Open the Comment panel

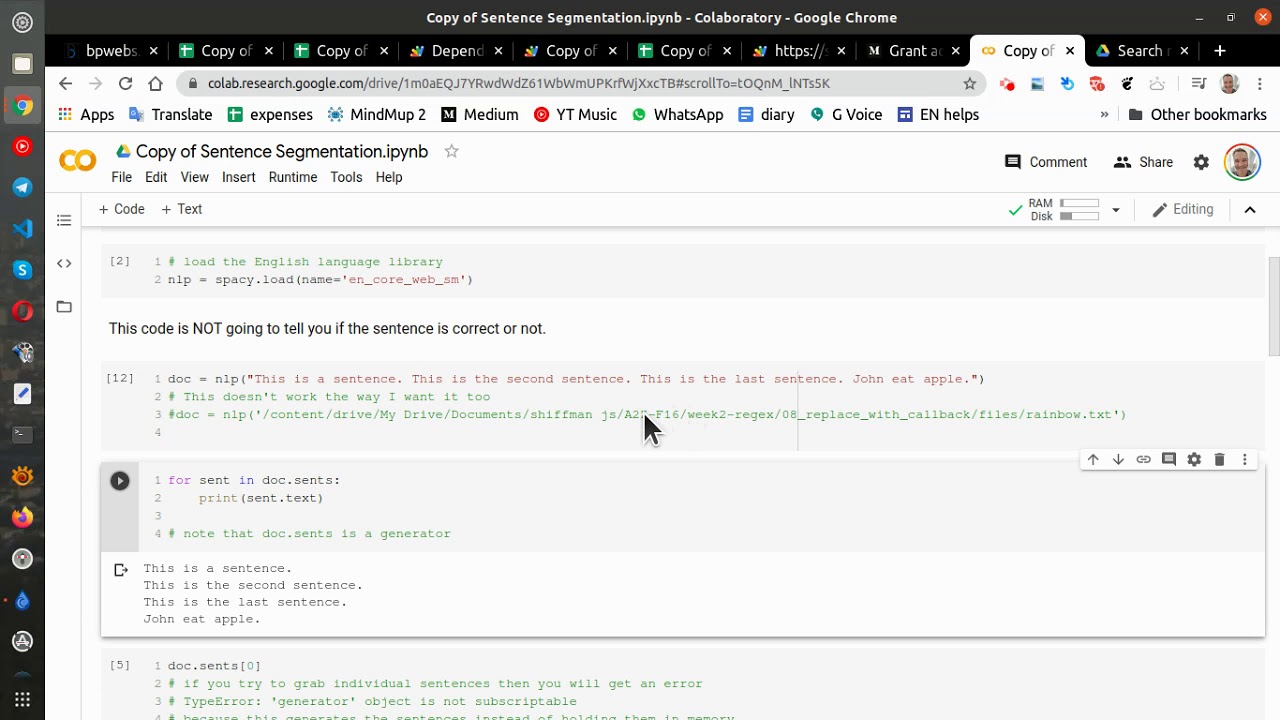(1045, 162)
